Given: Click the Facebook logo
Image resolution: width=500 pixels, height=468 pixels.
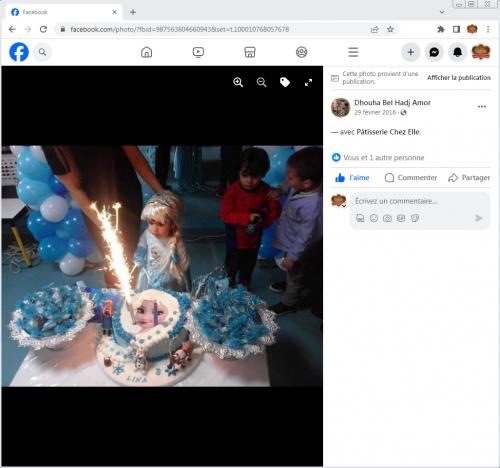Looking at the screenshot, I should (19, 52).
